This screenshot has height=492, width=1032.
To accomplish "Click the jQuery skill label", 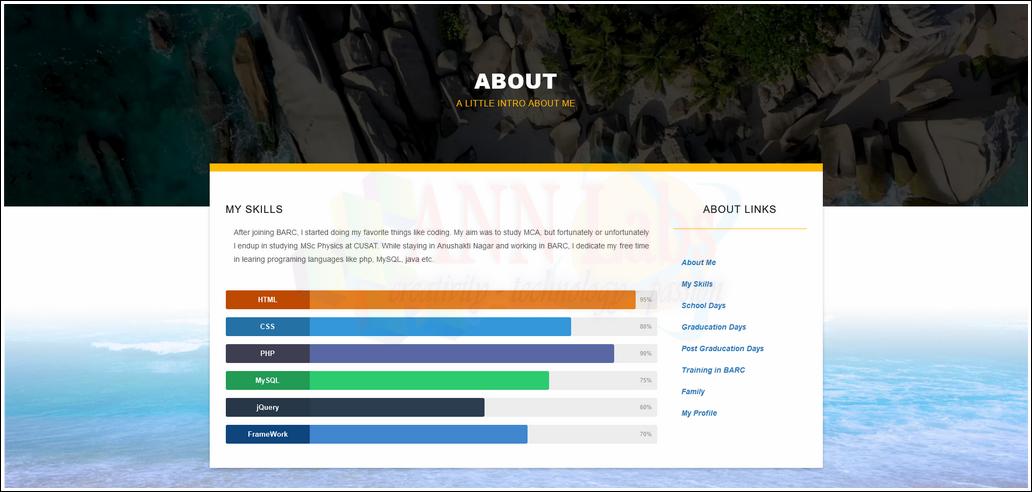I will click(x=267, y=408).
